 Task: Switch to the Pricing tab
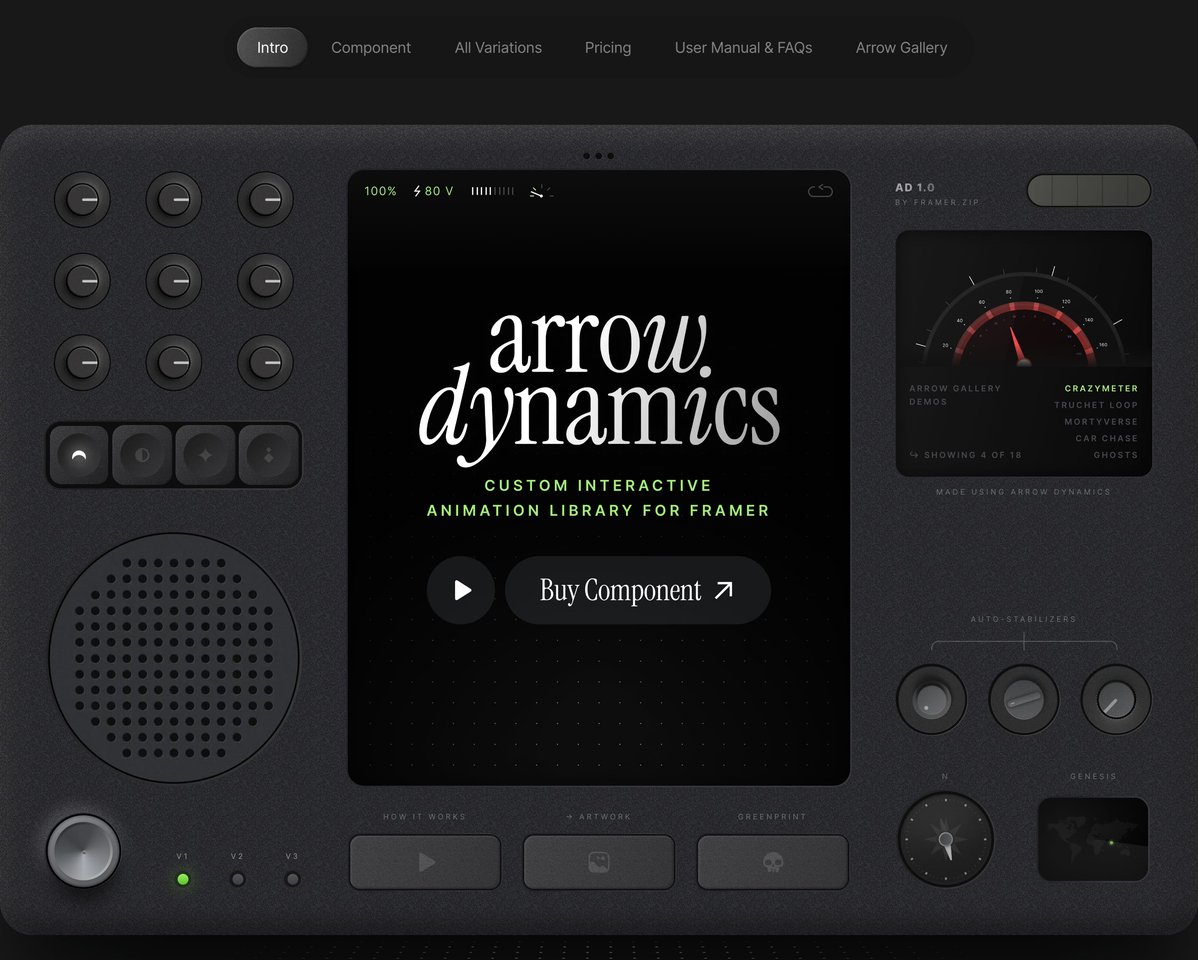pyautogui.click(x=607, y=47)
